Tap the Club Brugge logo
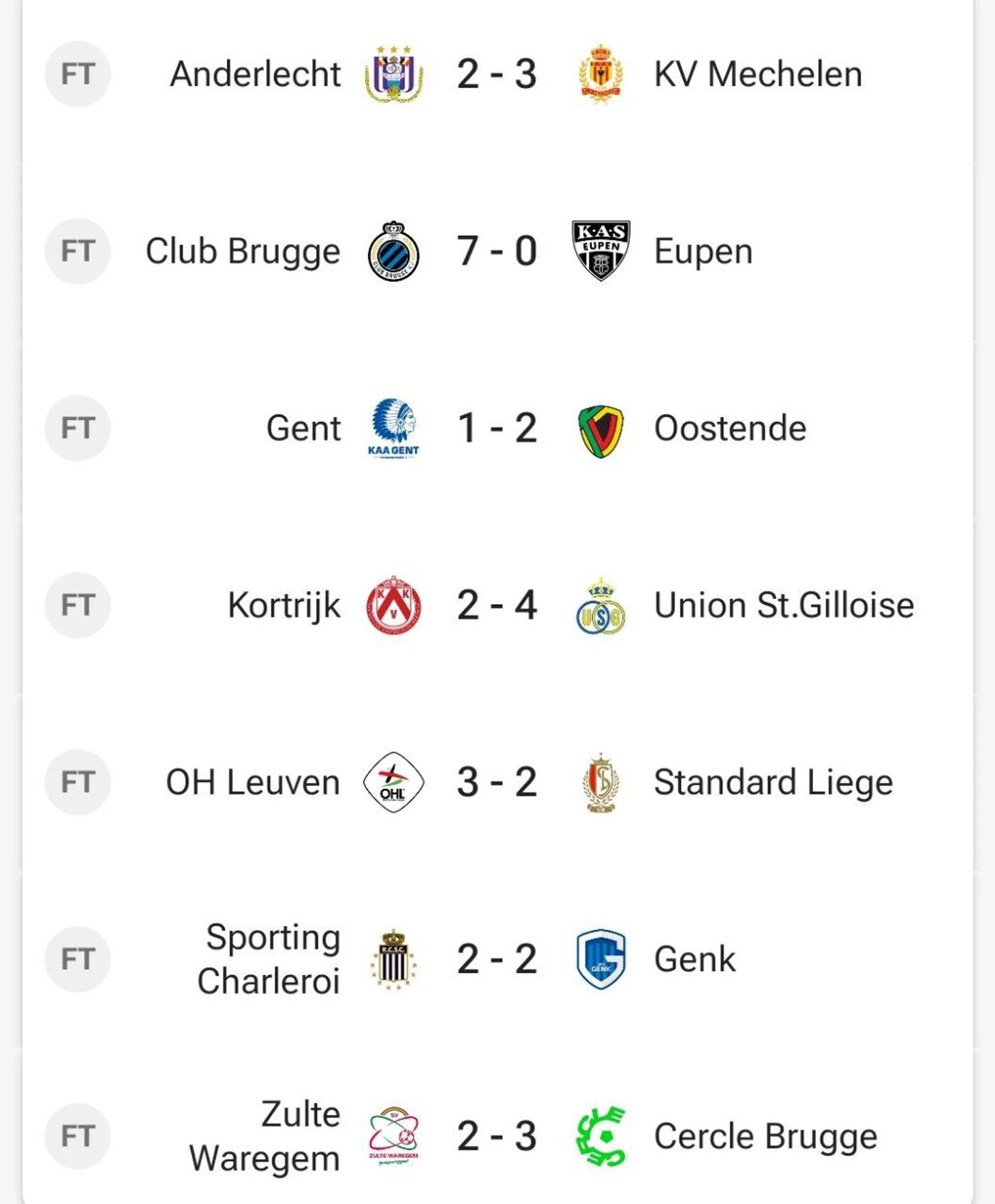Screen dimensions: 995x1204 tap(393, 252)
